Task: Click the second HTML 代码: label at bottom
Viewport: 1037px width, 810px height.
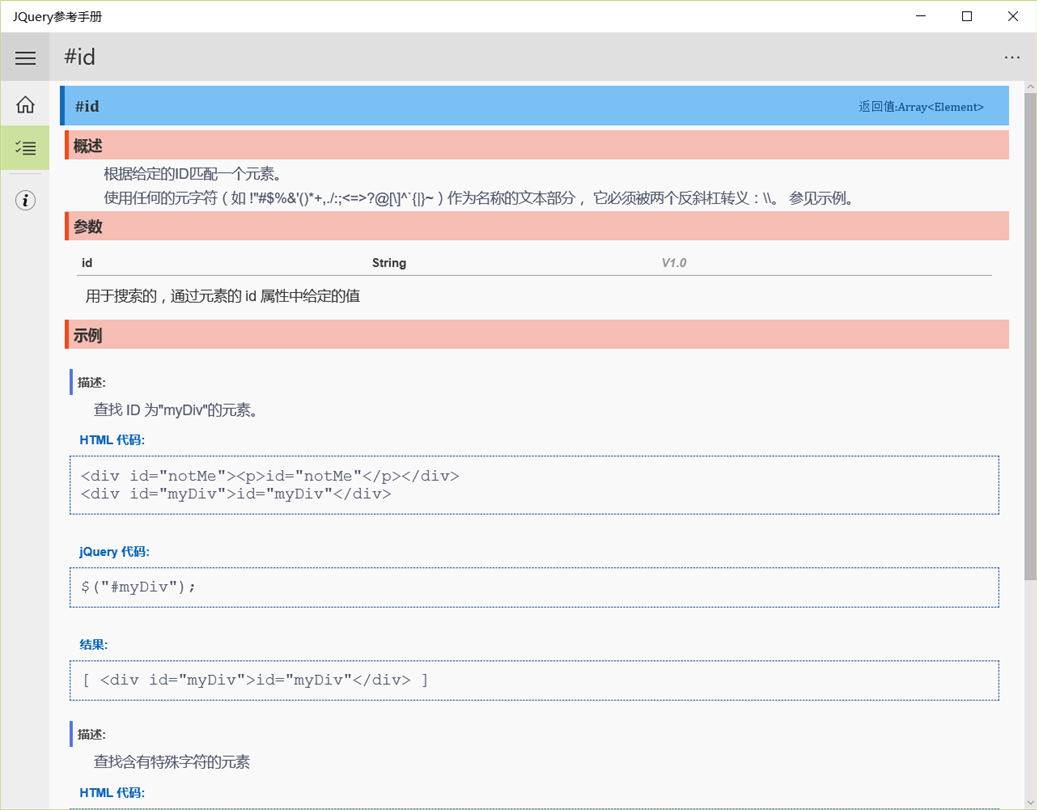Action: click(x=112, y=792)
